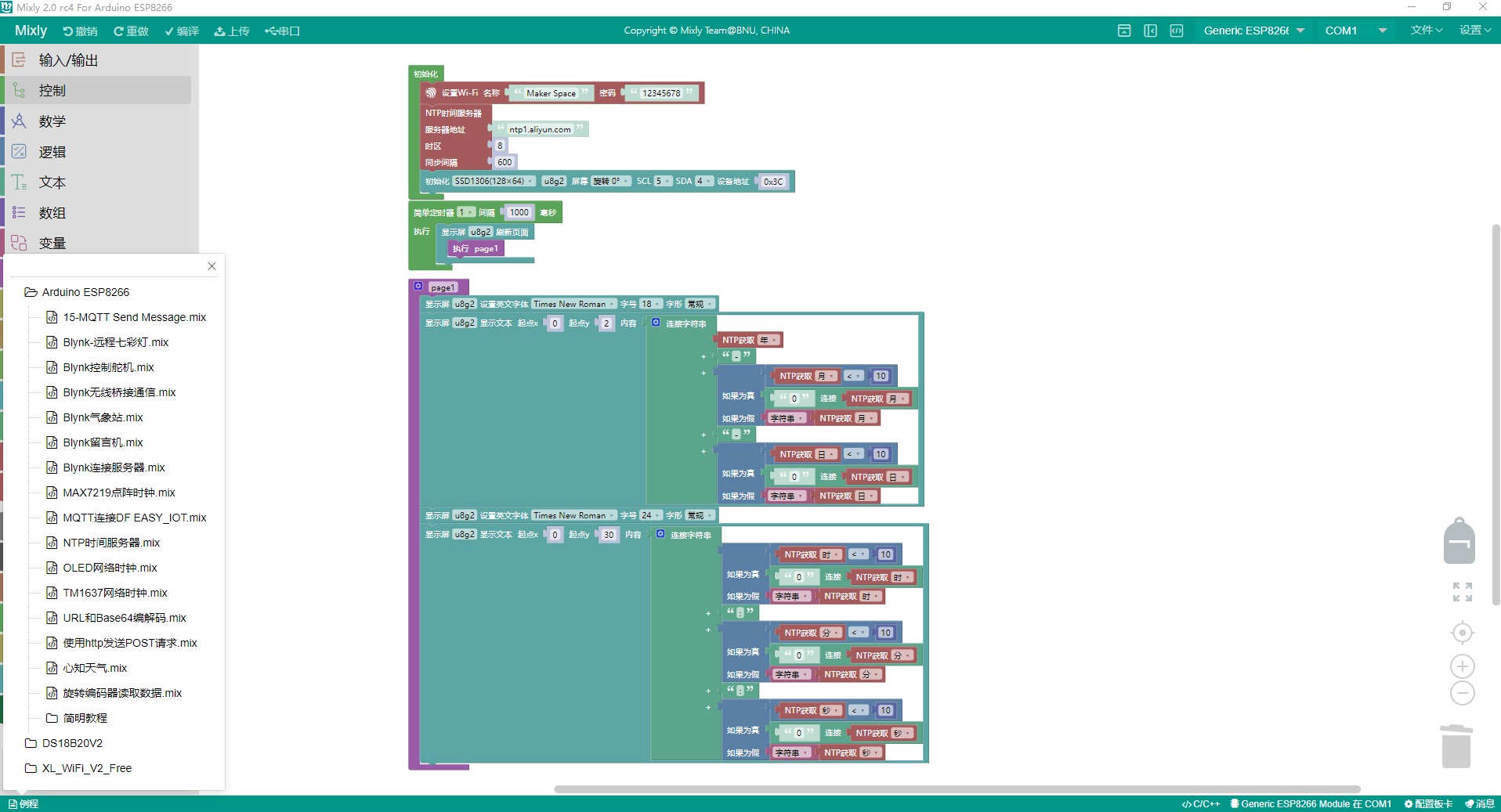This screenshot has height=812, width=1501.
Task: Click the 撤销 undo button
Action: click(x=80, y=31)
